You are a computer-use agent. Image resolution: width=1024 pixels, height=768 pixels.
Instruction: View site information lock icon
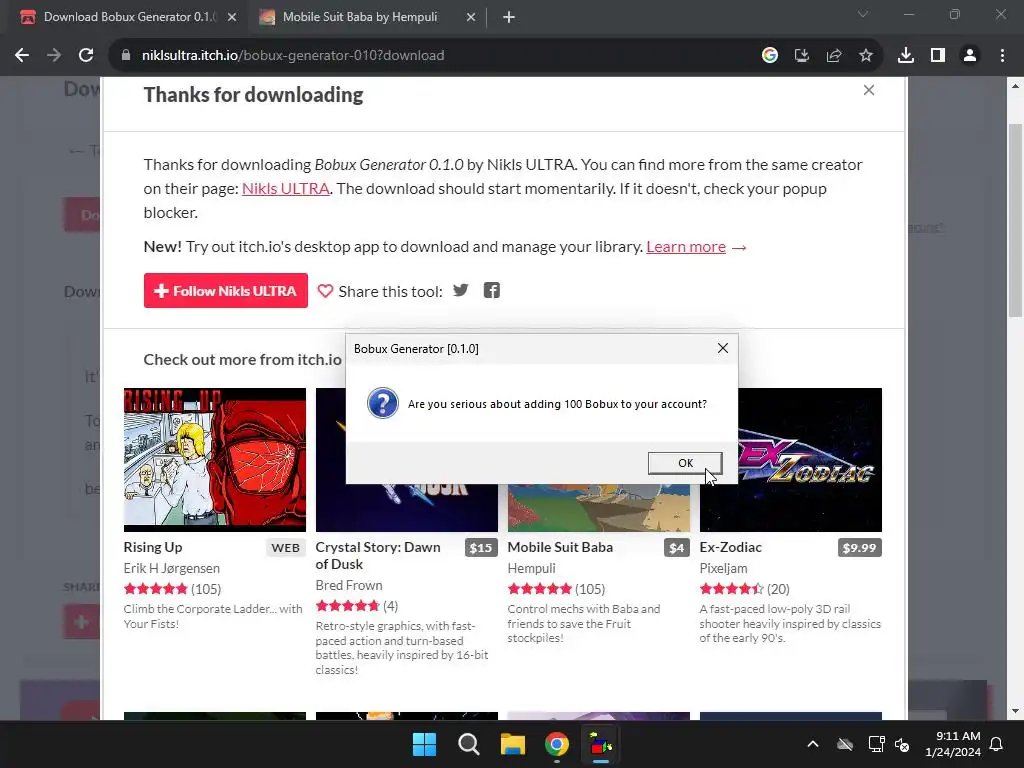126,56
